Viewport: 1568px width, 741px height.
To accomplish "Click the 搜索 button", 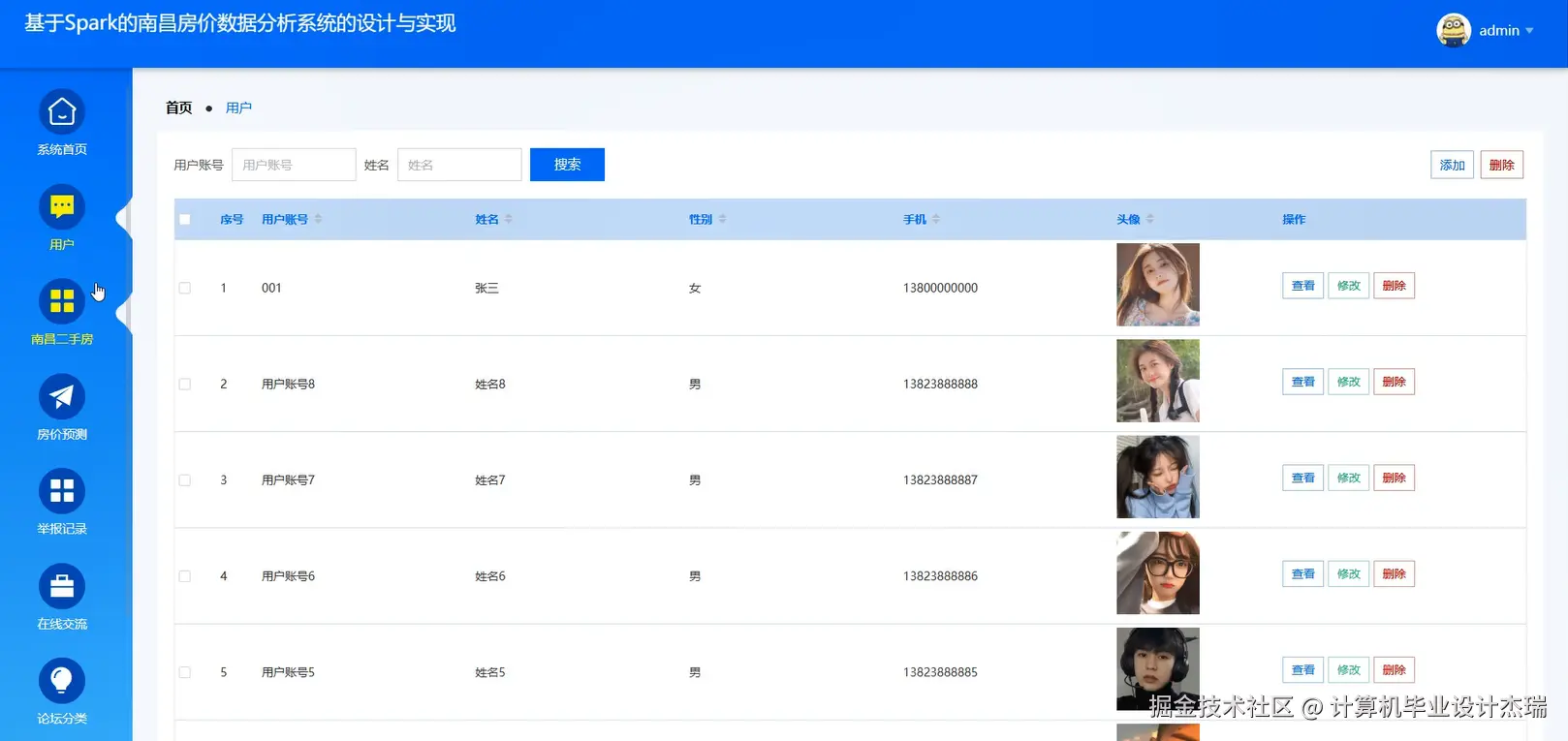I will click(x=567, y=165).
